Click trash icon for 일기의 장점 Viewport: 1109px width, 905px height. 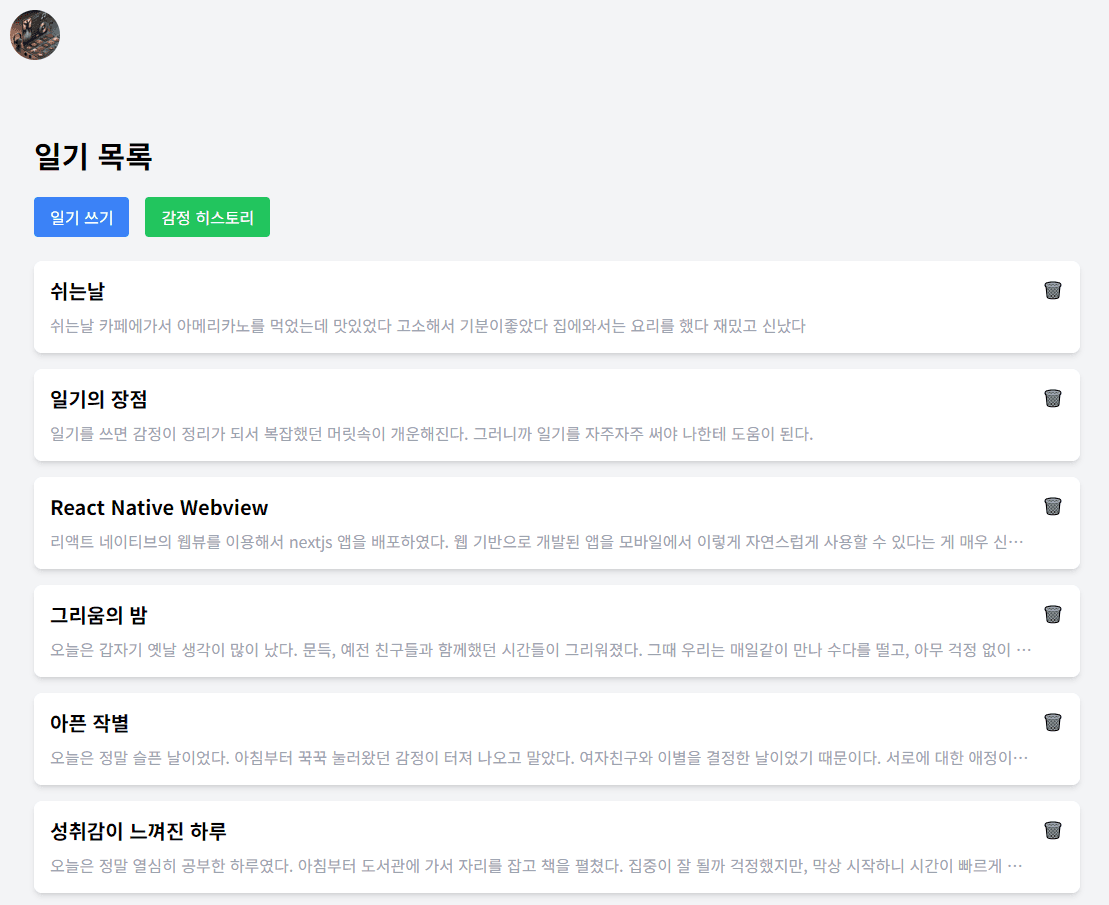coord(1052,398)
